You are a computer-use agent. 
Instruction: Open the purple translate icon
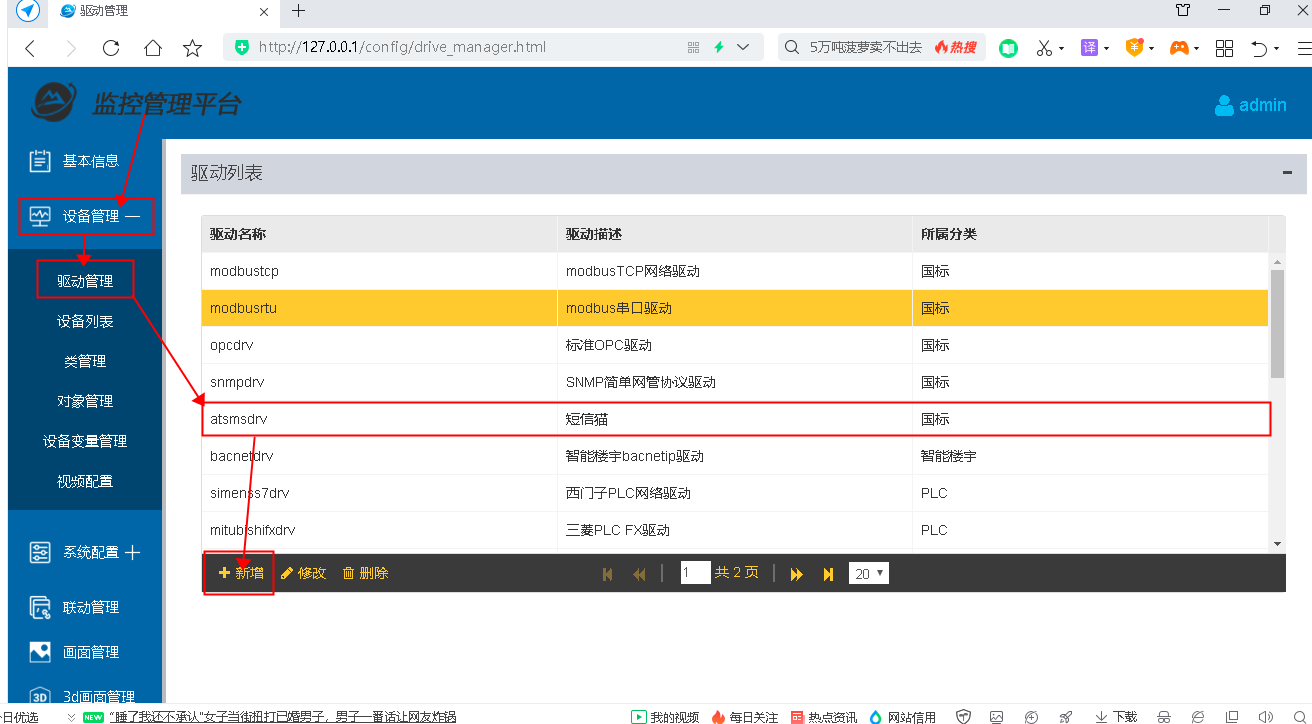coord(1090,47)
